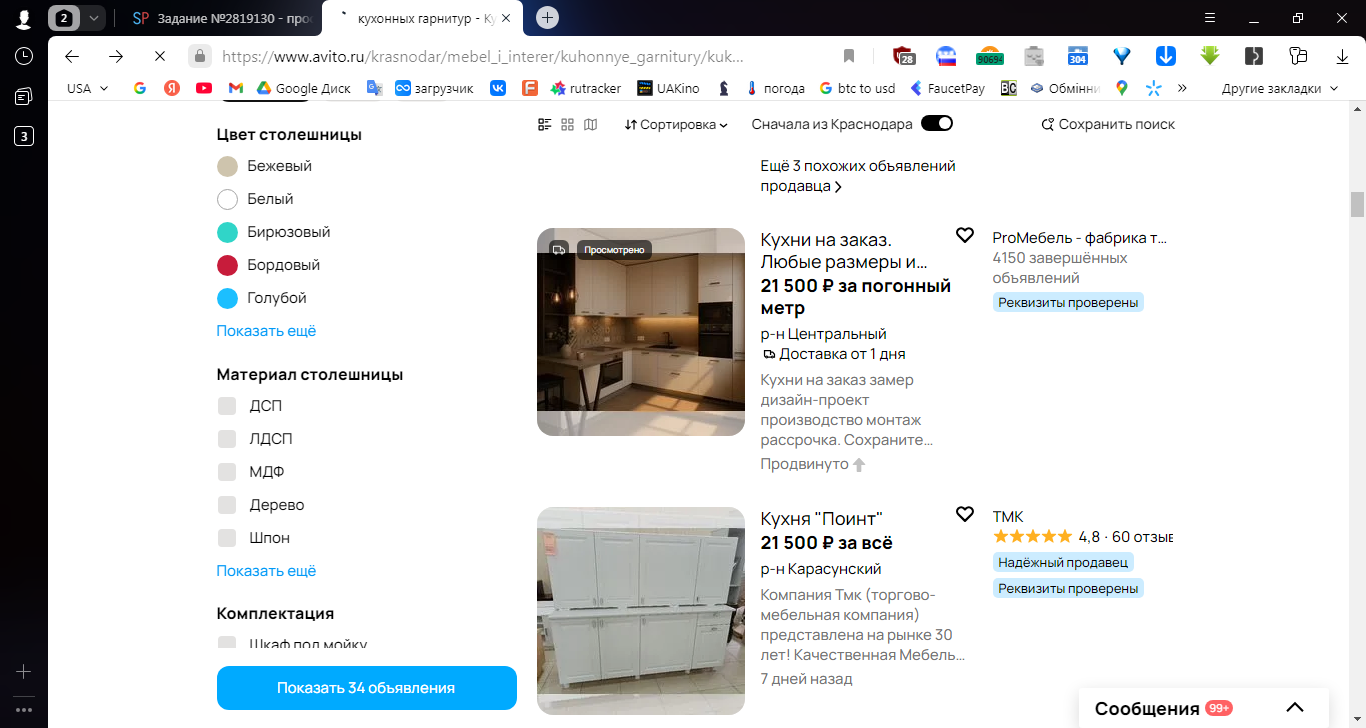Viewport: 1366px width, 728px height.
Task: Open 'Google Диск' bookmark
Action: point(304,88)
